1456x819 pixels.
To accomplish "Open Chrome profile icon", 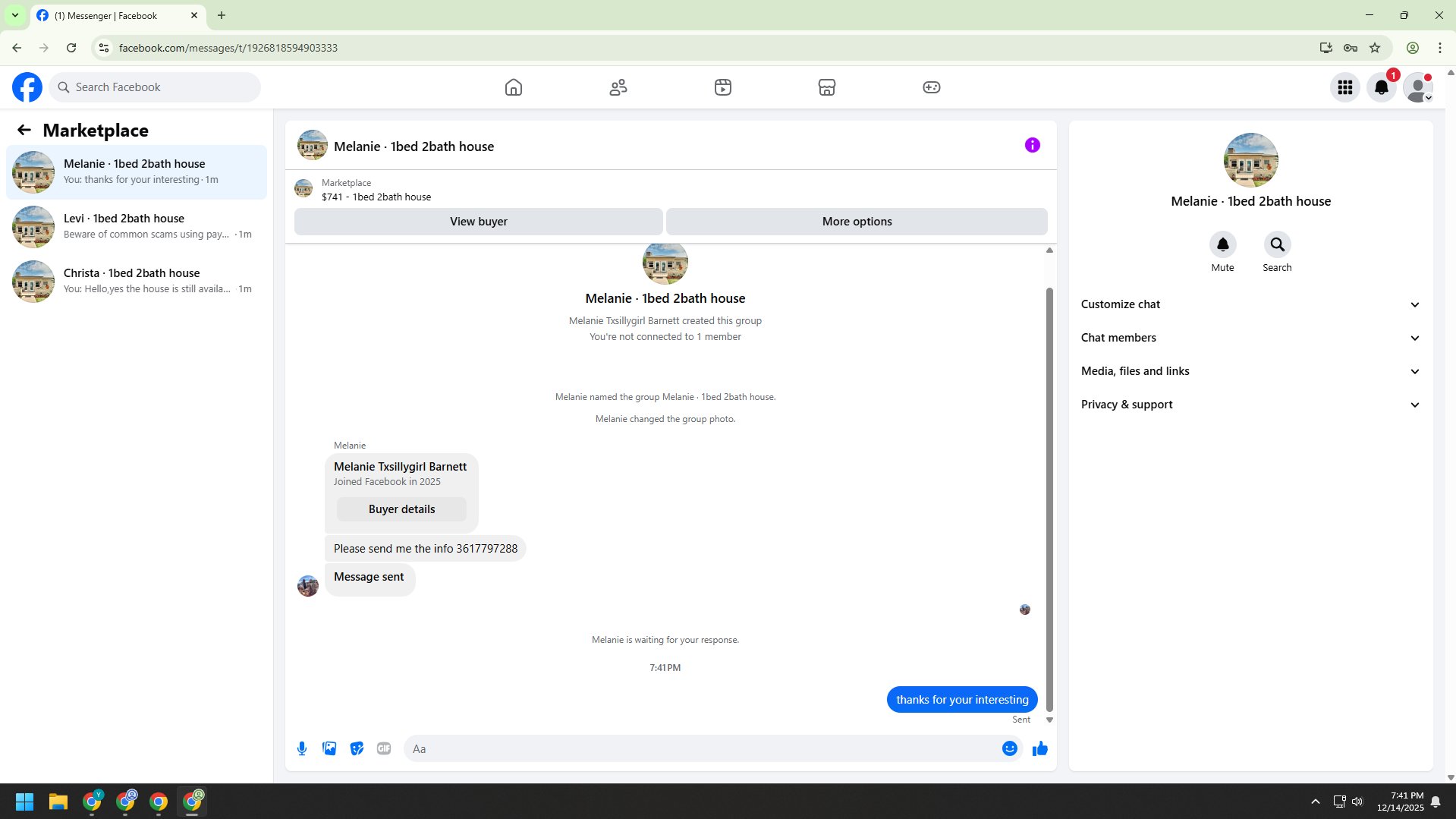I will pos(1413,48).
